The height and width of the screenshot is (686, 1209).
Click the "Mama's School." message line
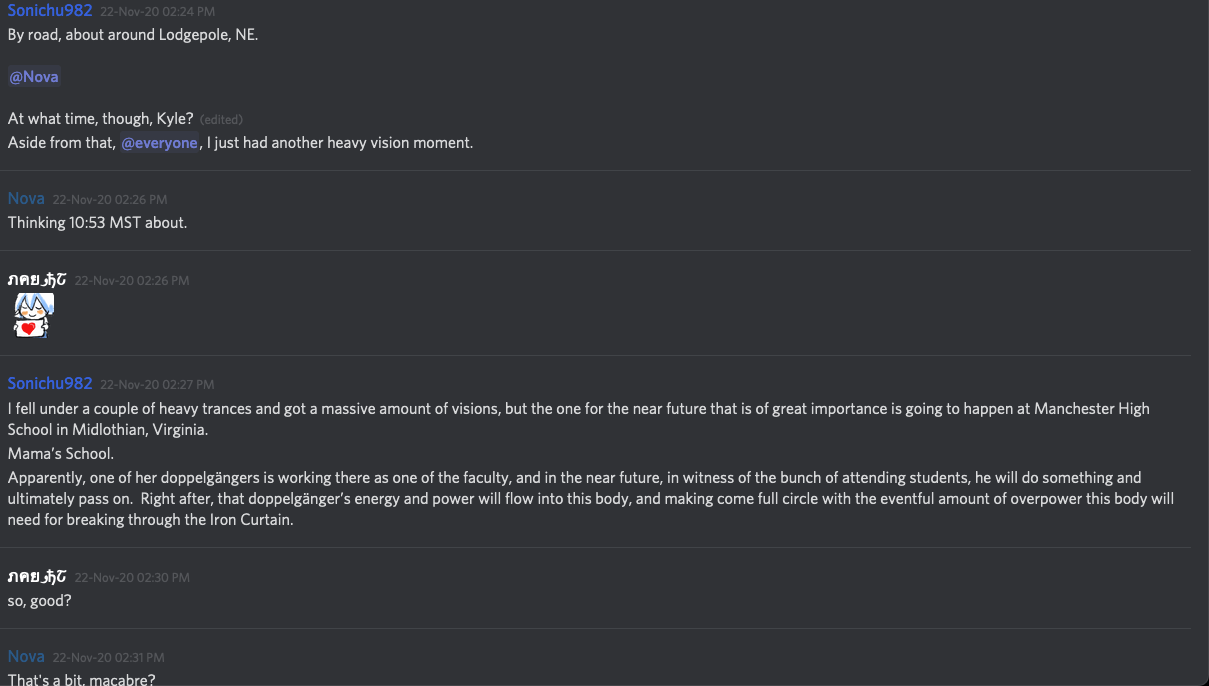(61, 454)
